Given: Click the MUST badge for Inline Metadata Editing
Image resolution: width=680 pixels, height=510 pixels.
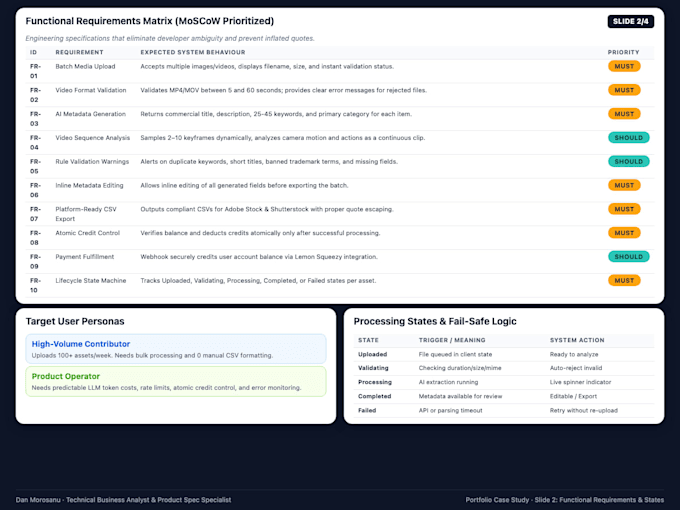Looking at the screenshot, I should coord(624,185).
